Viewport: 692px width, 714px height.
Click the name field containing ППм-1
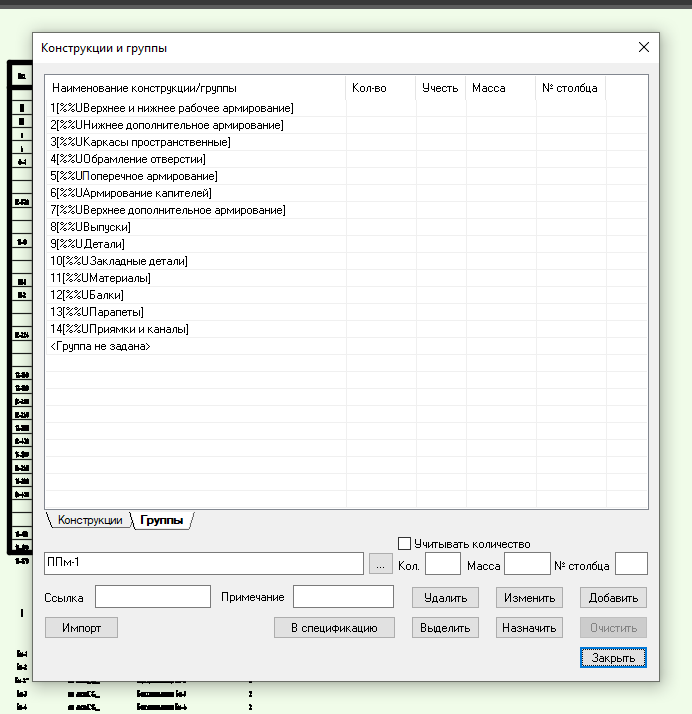(204, 563)
